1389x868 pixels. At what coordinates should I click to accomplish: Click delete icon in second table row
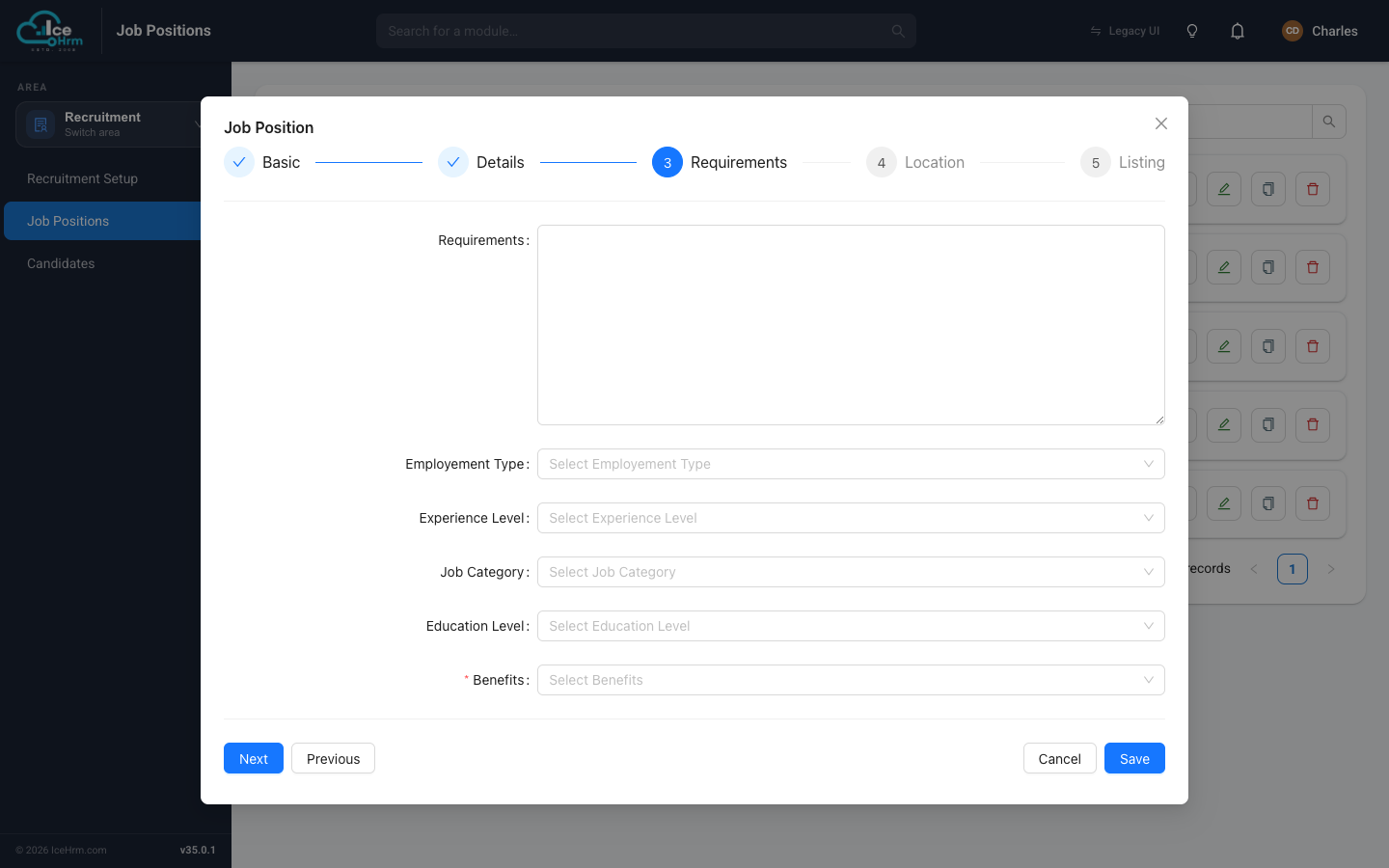click(x=1313, y=267)
